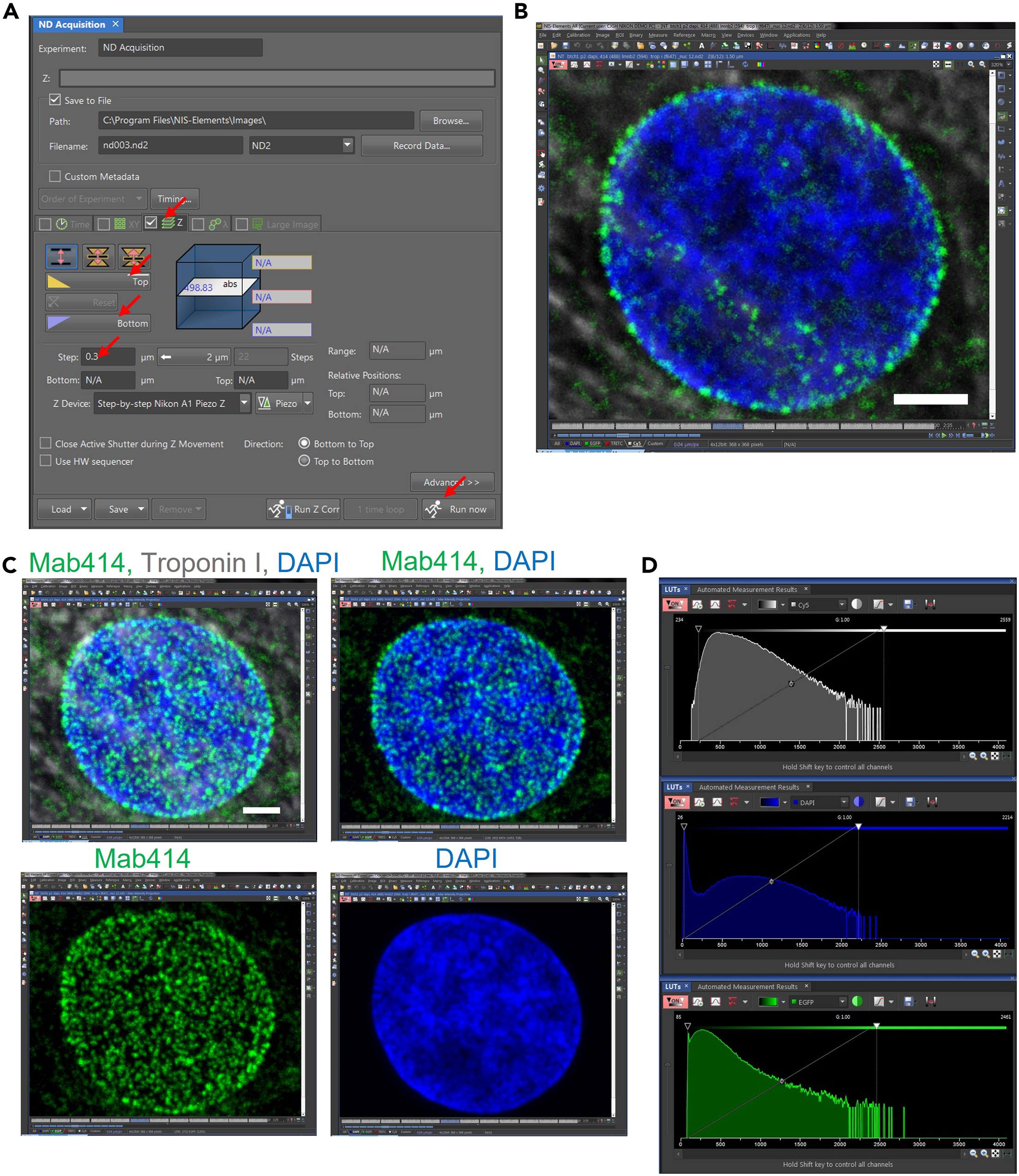
Task: Click the 1:1 zoom icon in the image viewer
Action: (960, 64)
